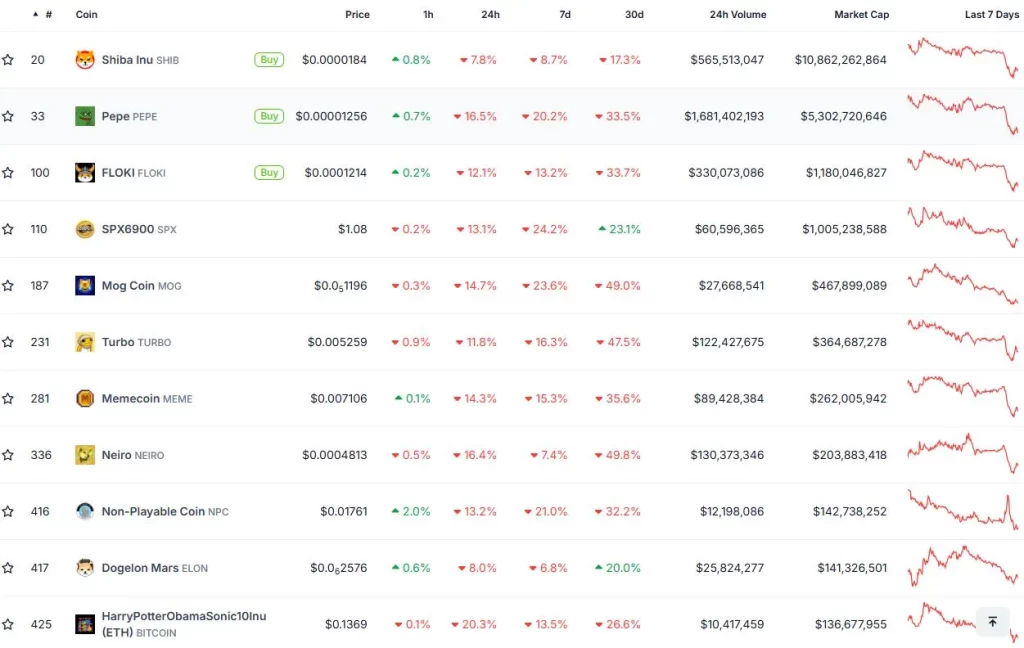The image size is (1024, 648).
Task: Sort by the 24h change column
Action: click(490, 14)
